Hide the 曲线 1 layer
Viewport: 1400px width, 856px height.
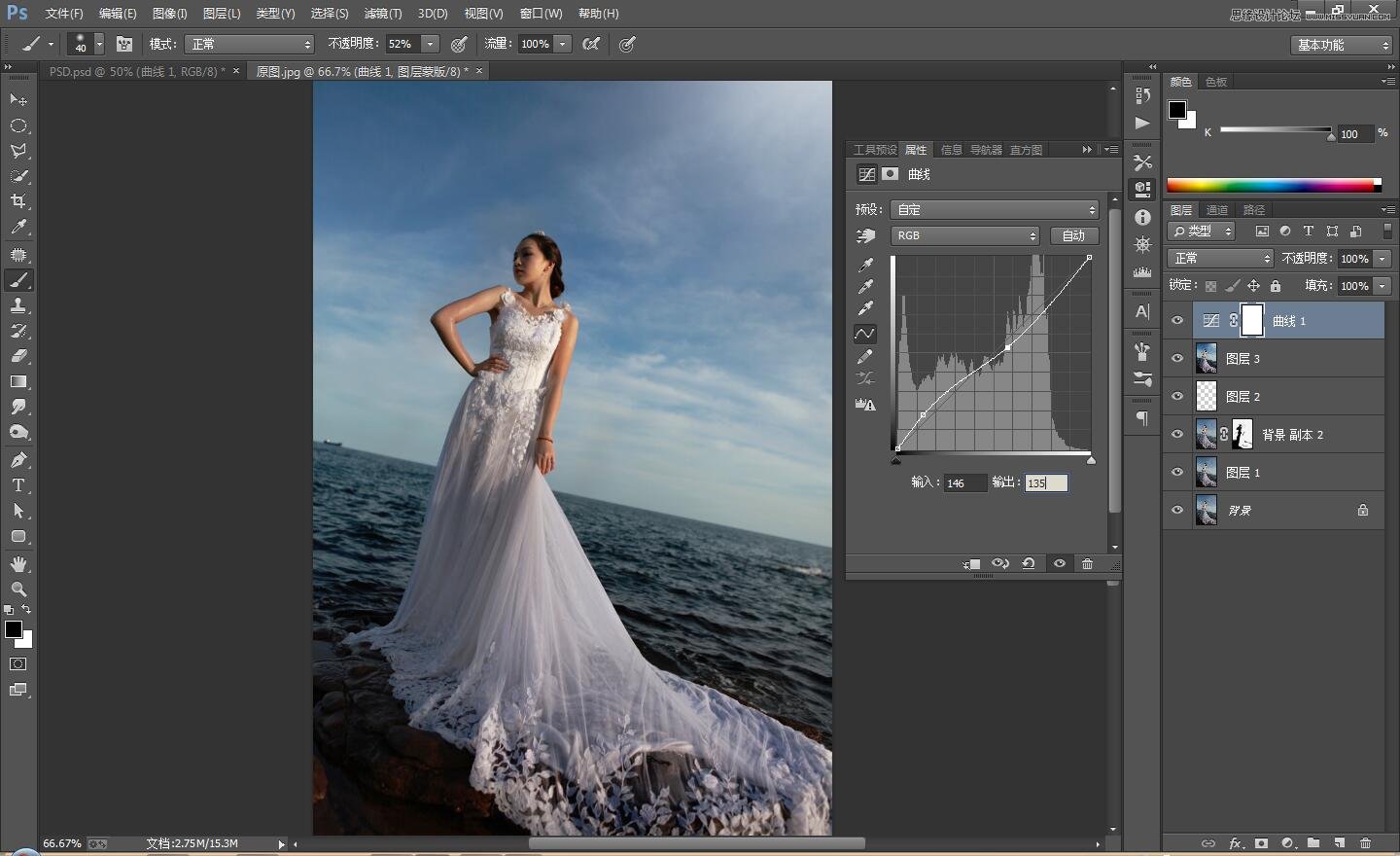pos(1177,321)
